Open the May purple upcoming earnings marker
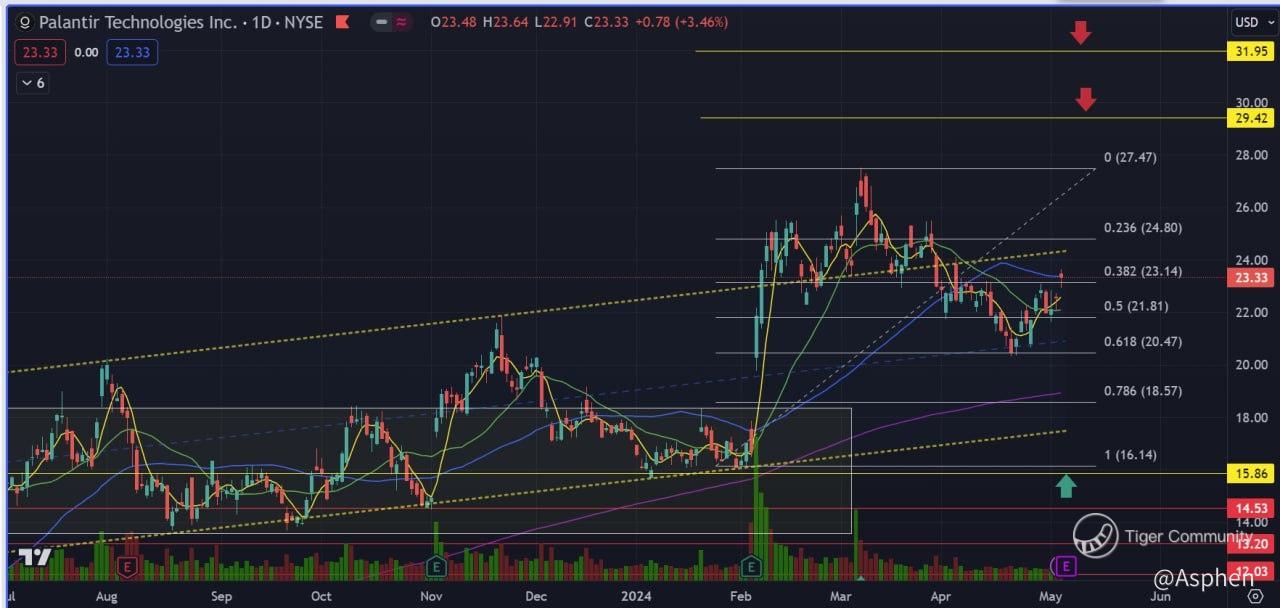The width and height of the screenshot is (1280, 608). pyautogui.click(x=1066, y=567)
